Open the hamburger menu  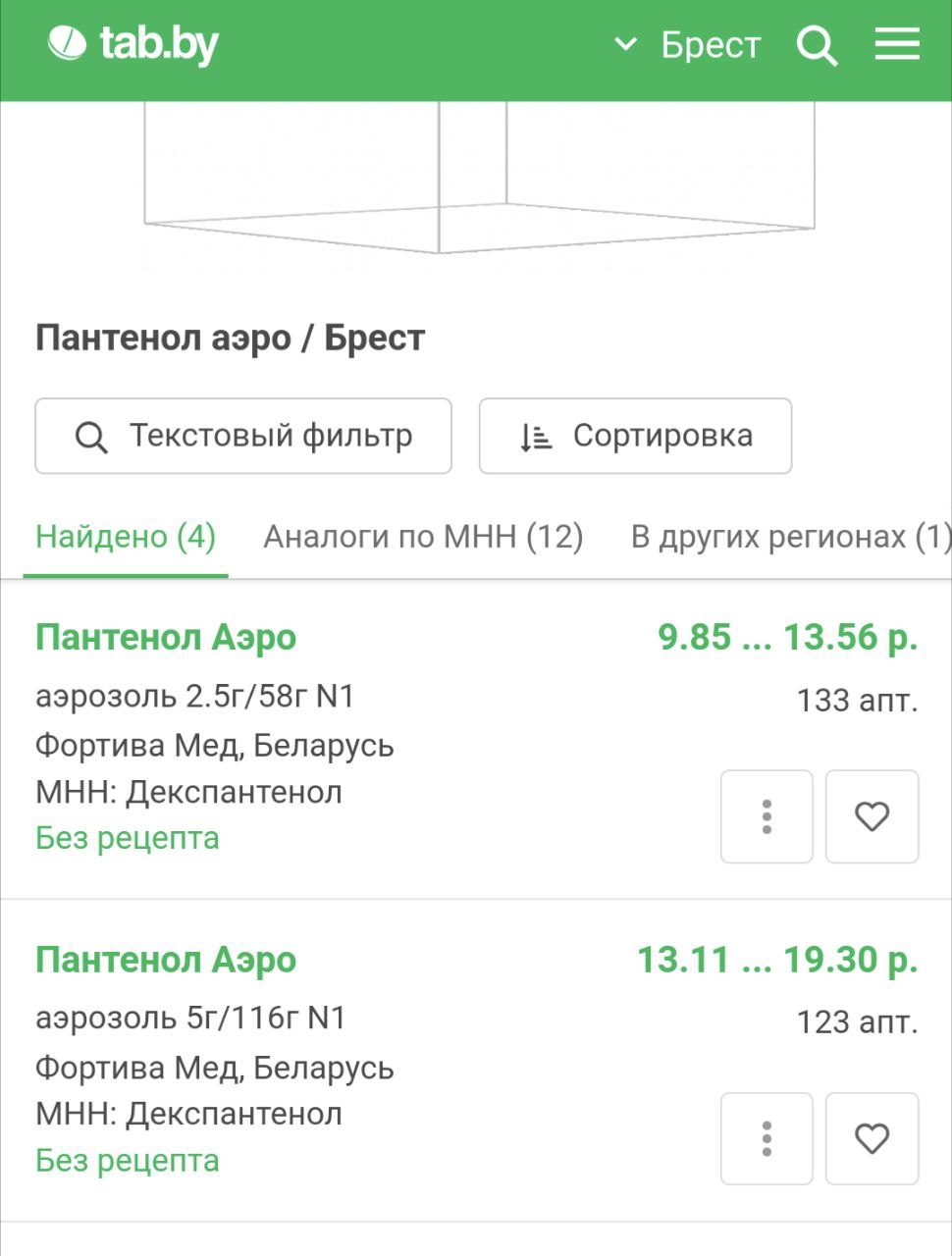coord(897,44)
